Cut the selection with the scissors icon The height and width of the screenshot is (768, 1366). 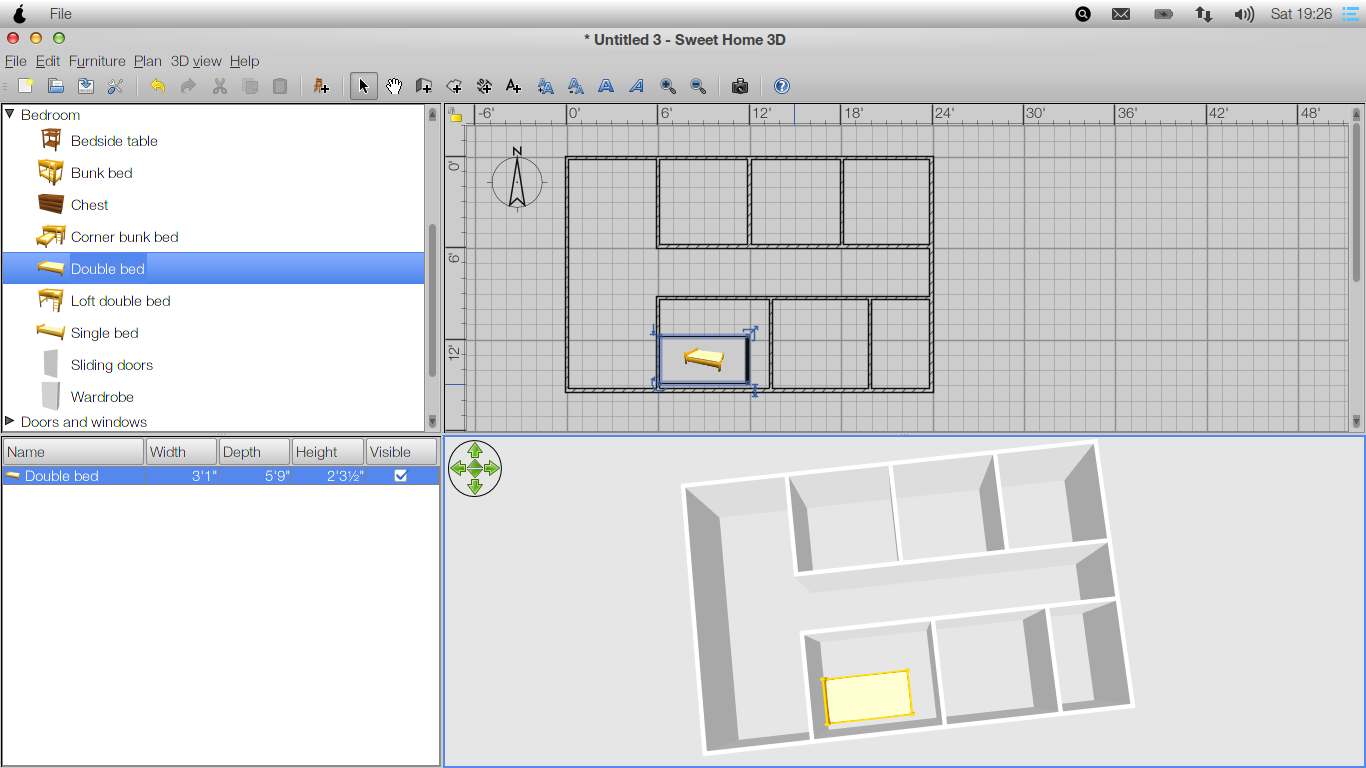coord(219,86)
